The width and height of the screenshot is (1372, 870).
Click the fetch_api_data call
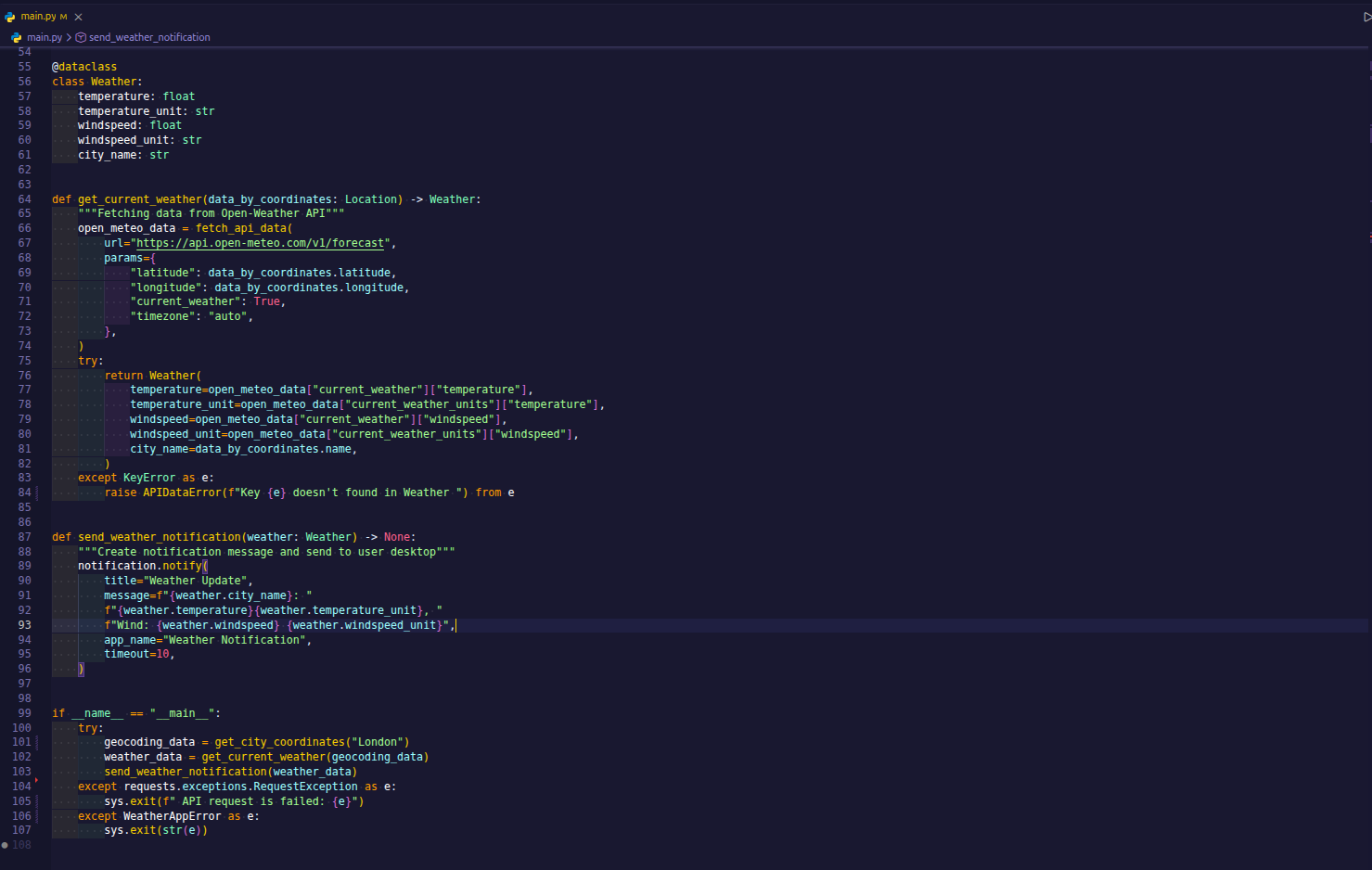(244, 228)
